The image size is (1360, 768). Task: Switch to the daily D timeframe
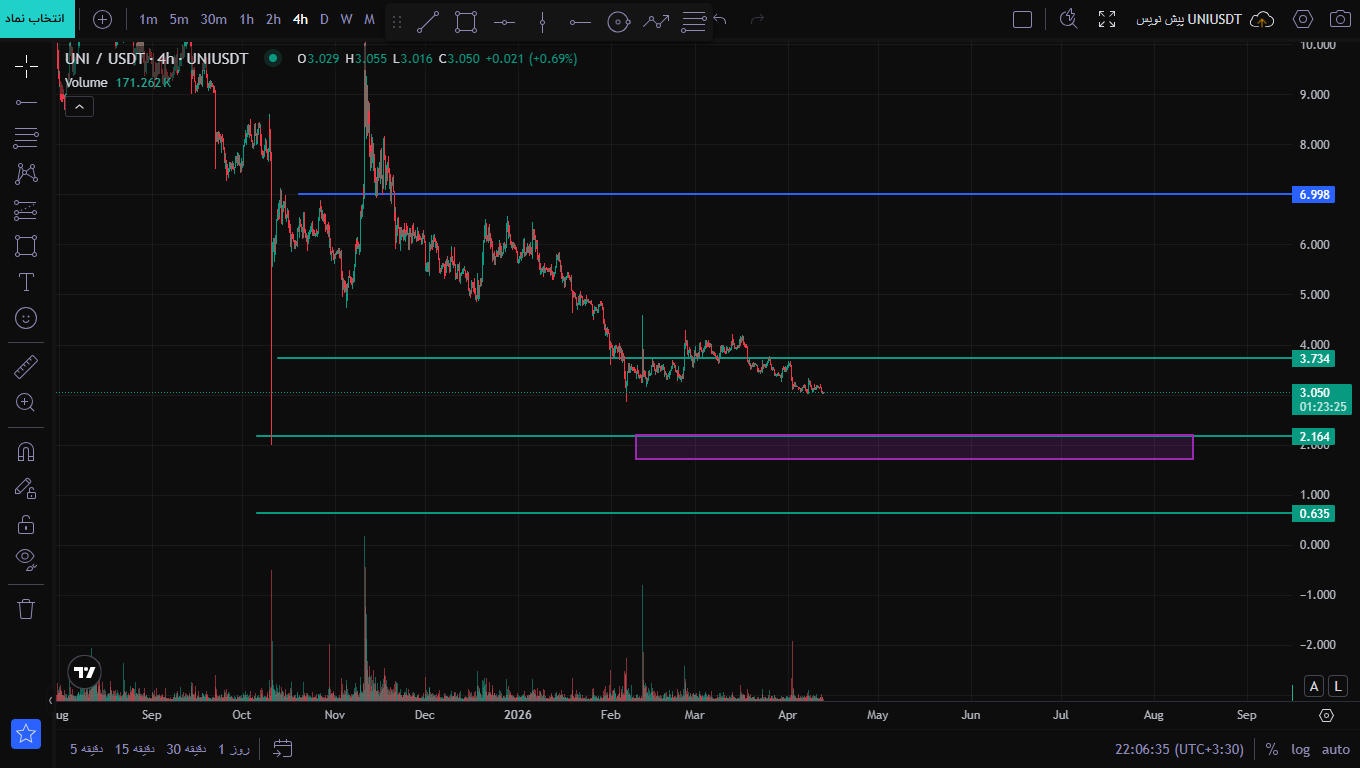click(x=324, y=19)
